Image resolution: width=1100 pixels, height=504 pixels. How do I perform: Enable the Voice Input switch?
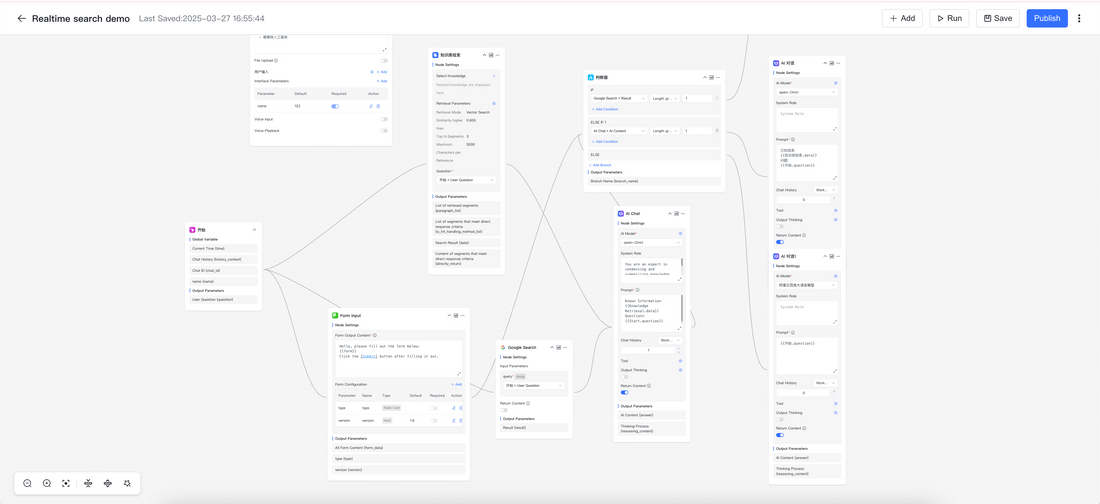pyautogui.click(x=383, y=119)
